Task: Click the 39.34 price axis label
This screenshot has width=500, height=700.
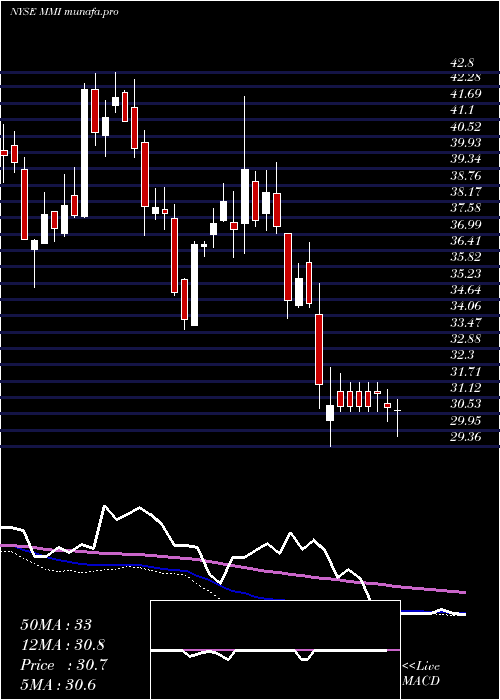Action: pos(465,159)
